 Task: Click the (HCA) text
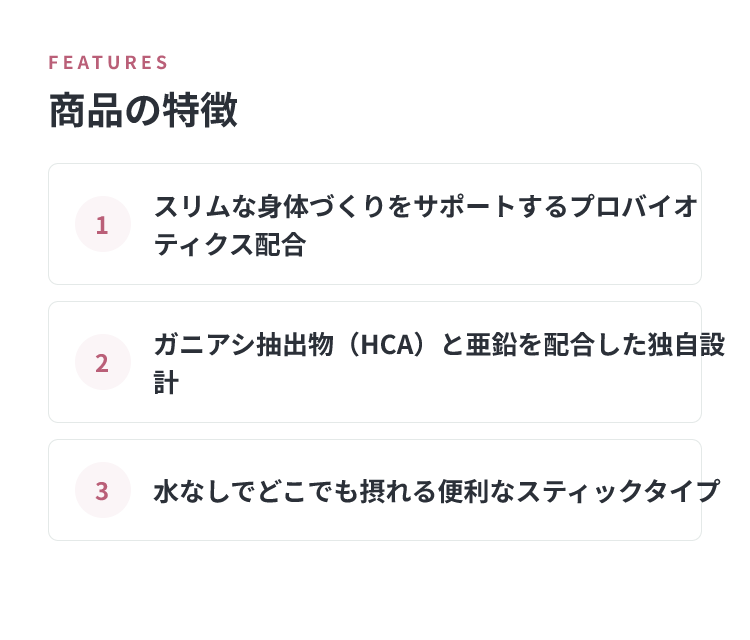pyautogui.click(x=386, y=345)
